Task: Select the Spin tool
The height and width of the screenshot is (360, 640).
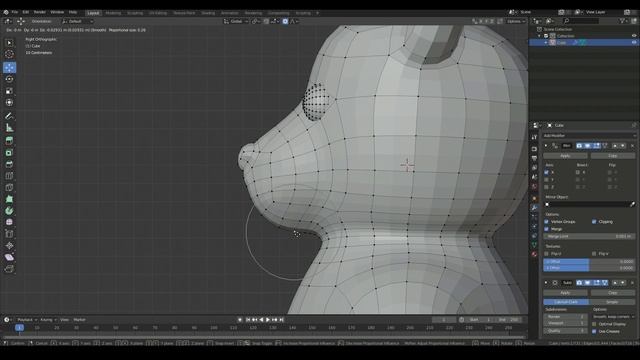Action: click(9, 211)
